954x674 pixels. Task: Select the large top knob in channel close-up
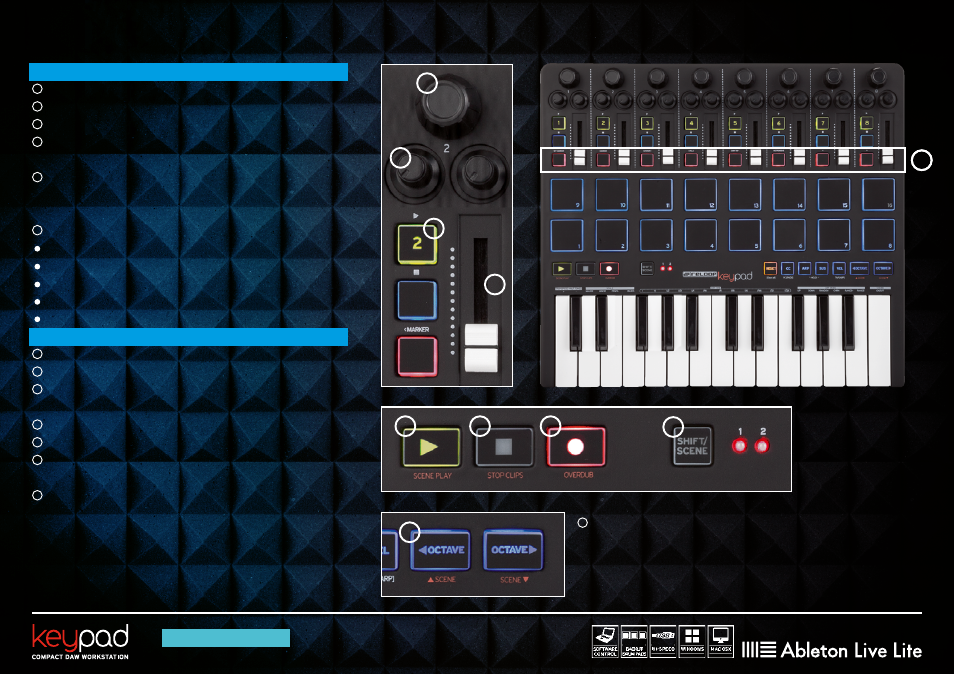click(447, 105)
